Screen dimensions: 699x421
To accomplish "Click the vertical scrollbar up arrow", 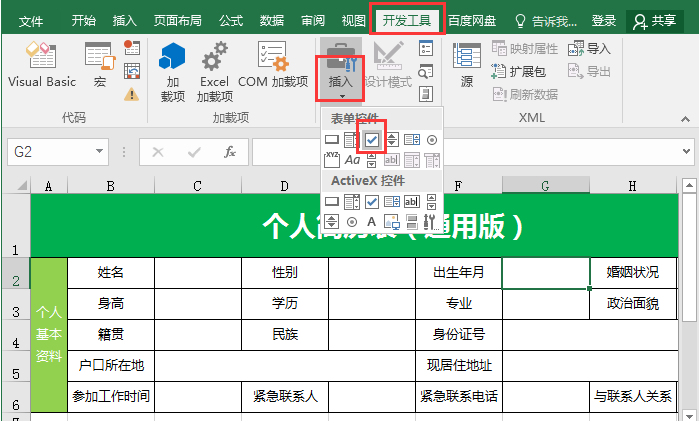I will pyautogui.click(x=689, y=185).
